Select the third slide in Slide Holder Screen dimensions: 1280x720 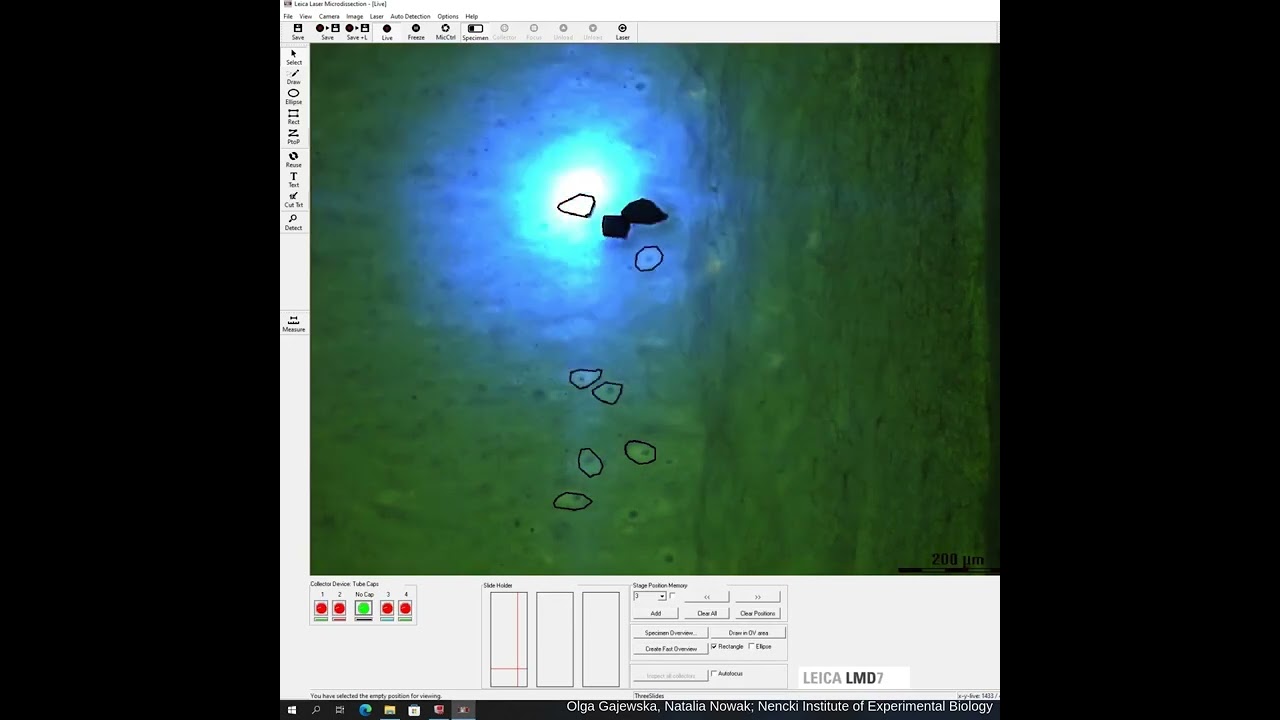(x=601, y=639)
